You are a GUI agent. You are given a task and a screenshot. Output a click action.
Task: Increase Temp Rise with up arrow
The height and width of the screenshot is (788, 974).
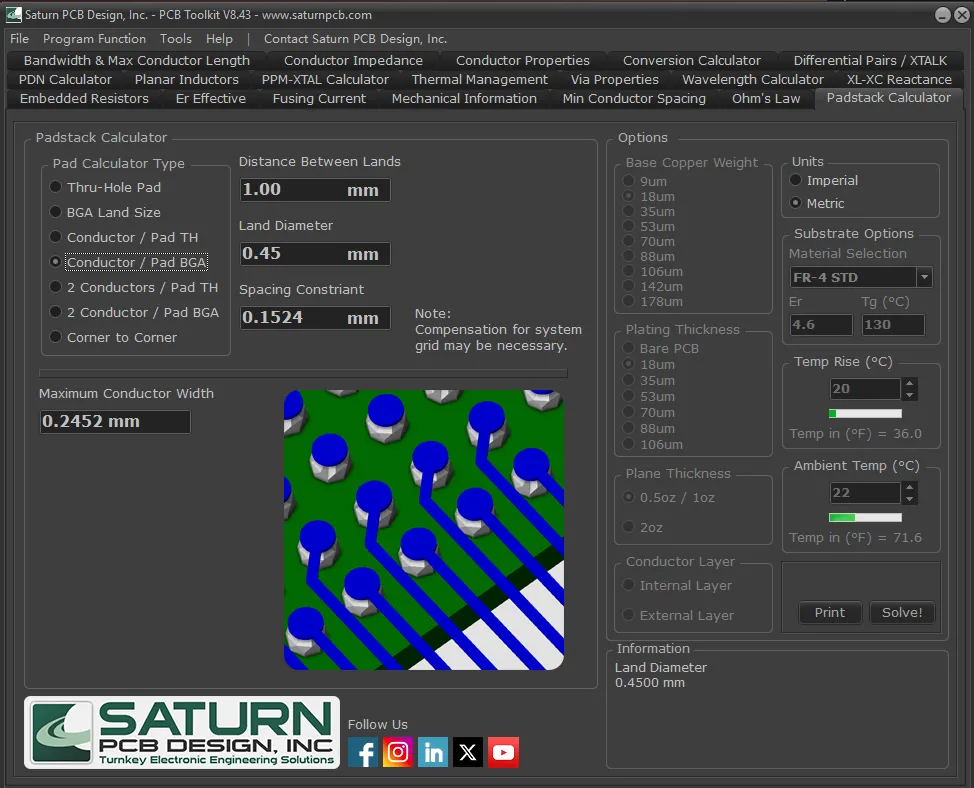(x=909, y=383)
